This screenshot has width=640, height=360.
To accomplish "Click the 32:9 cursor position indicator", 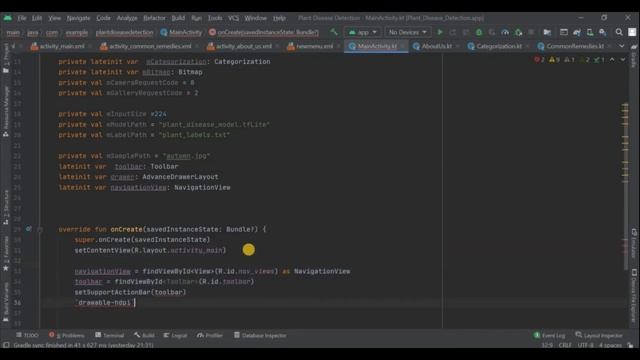I will pos(547,345).
